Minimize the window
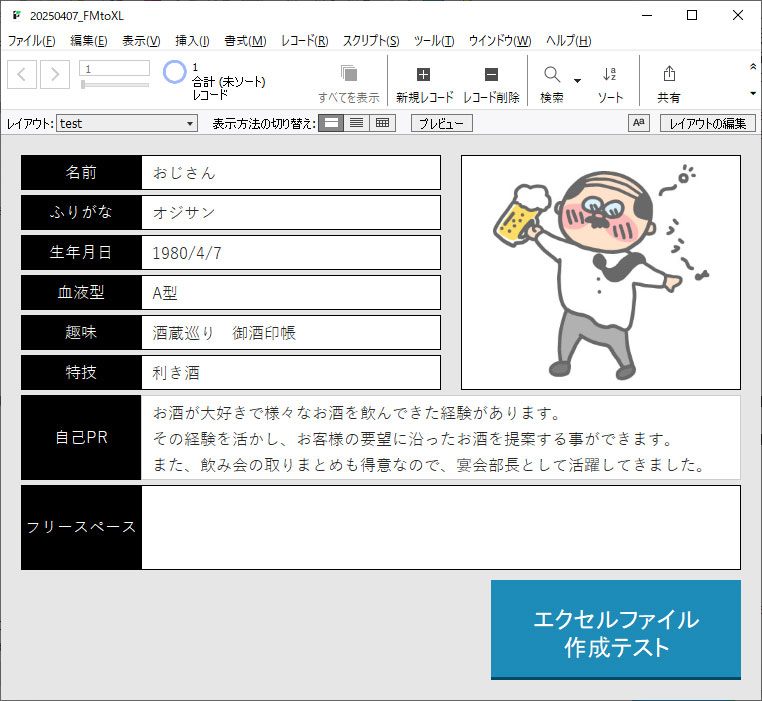Image resolution: width=762 pixels, height=701 pixels. point(647,16)
